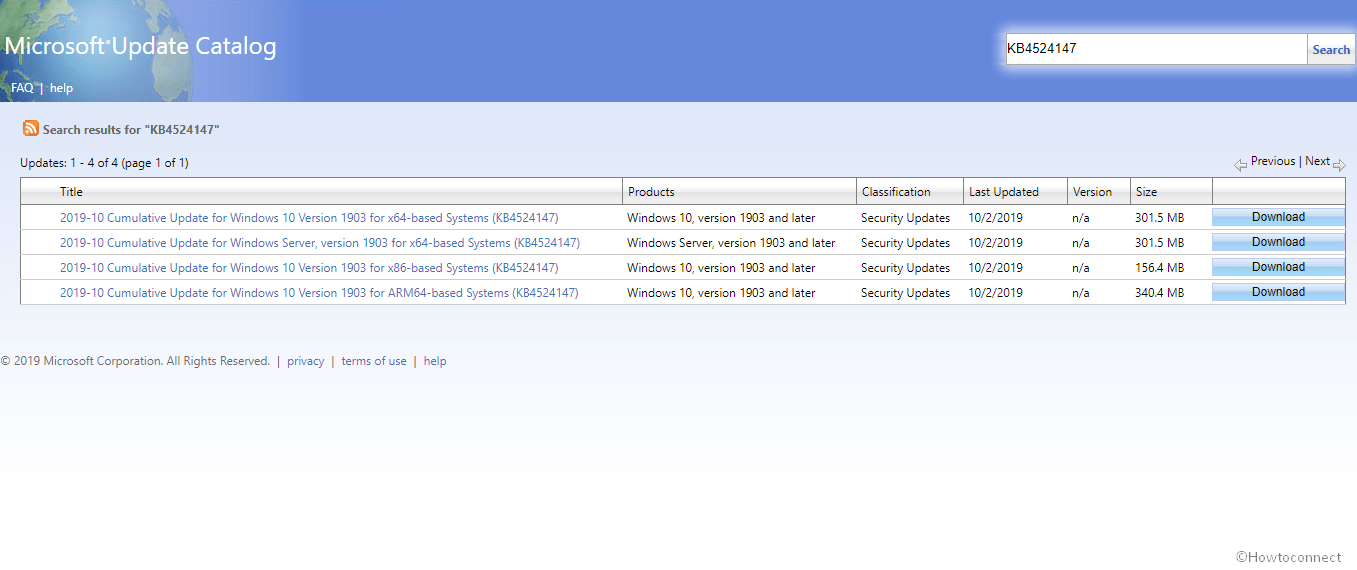This screenshot has height=570, width=1357.
Task: Go to Next results page link
Action: click(x=1318, y=161)
